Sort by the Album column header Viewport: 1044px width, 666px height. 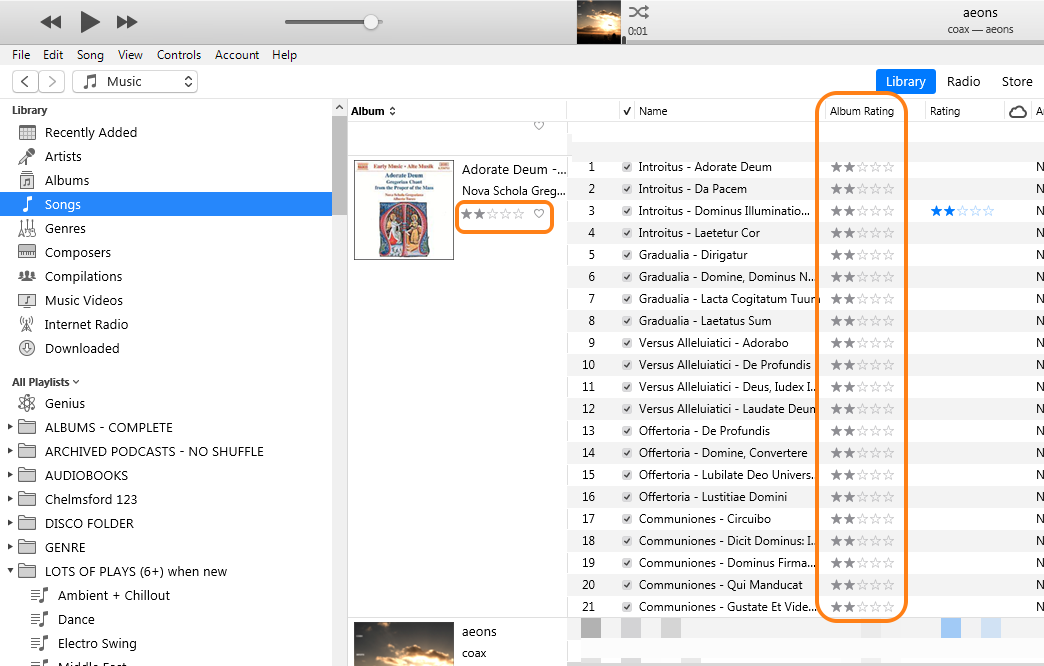click(x=373, y=111)
